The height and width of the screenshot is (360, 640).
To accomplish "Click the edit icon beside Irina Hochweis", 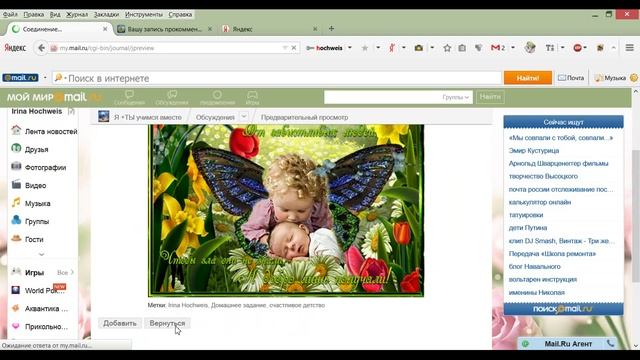I will (x=71, y=111).
